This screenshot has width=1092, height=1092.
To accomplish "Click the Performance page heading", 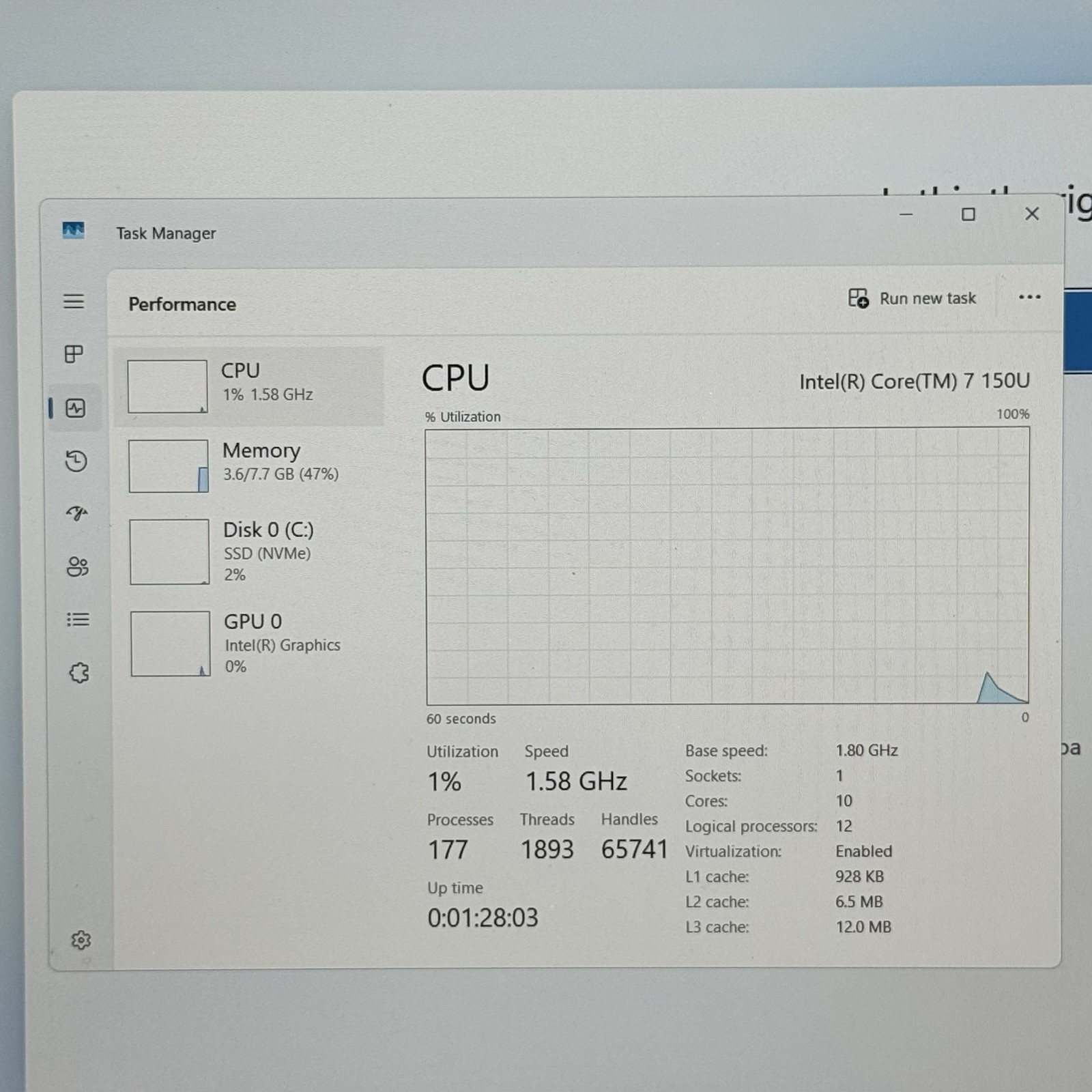I will click(x=182, y=304).
